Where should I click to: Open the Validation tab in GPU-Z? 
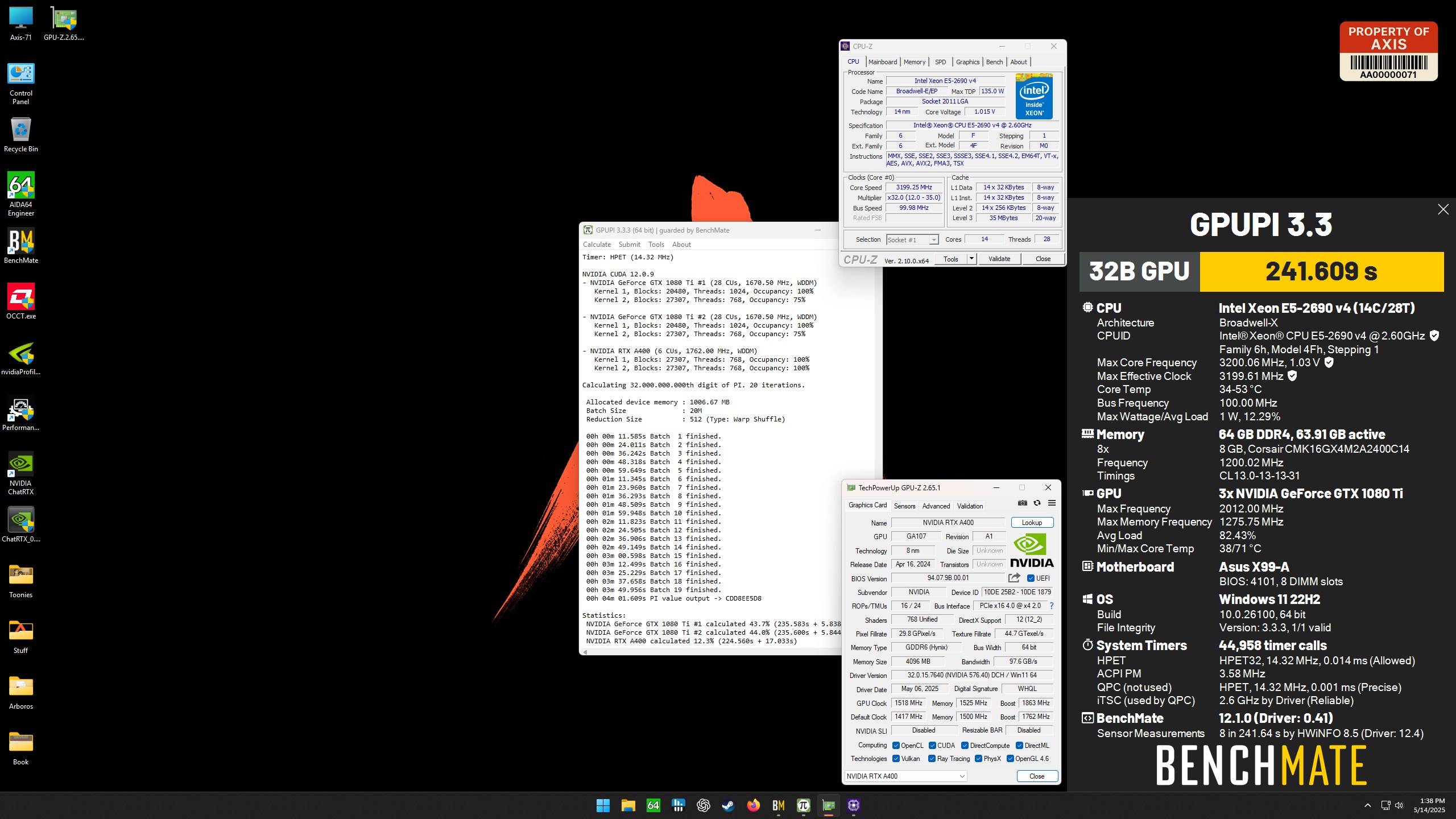coord(970,506)
